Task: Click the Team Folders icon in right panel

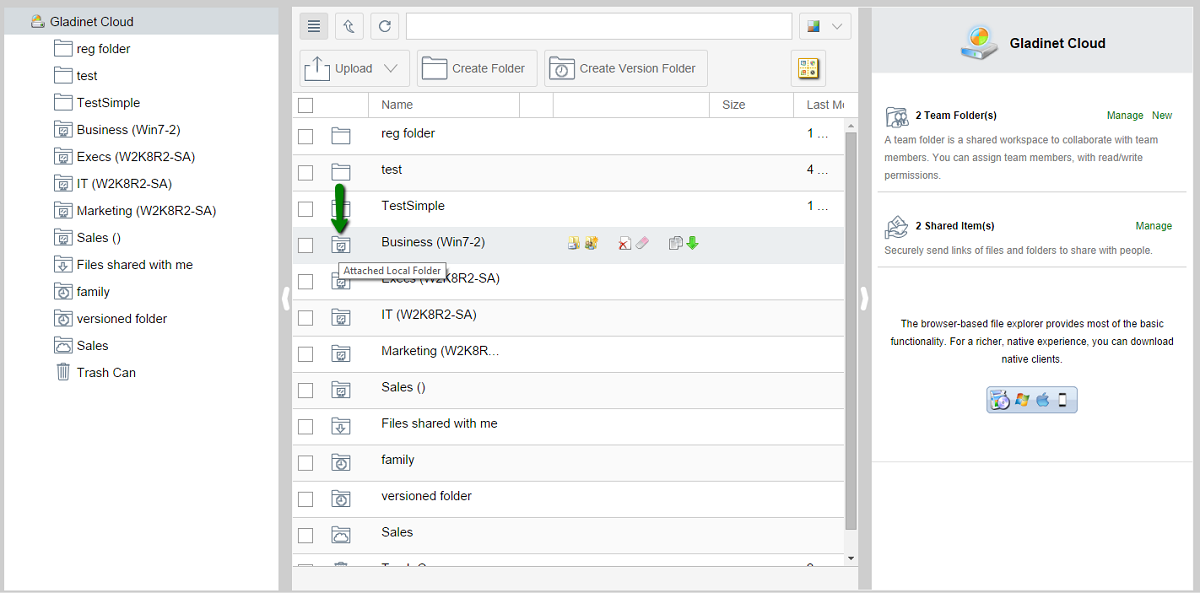Action: (896, 117)
